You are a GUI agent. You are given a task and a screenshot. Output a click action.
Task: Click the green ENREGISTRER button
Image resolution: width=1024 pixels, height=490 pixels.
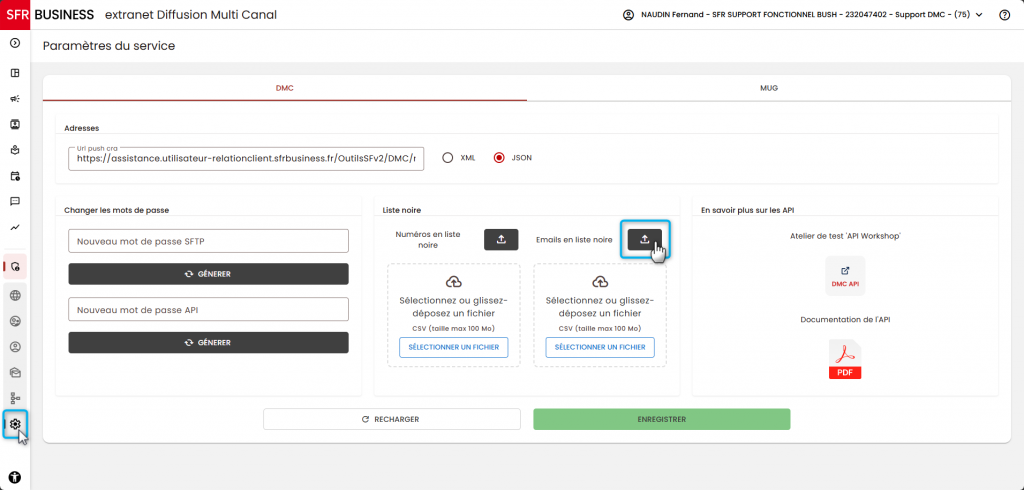(662, 419)
